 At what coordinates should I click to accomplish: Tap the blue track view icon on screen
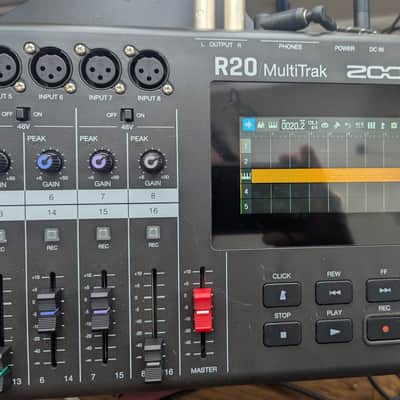(248, 125)
